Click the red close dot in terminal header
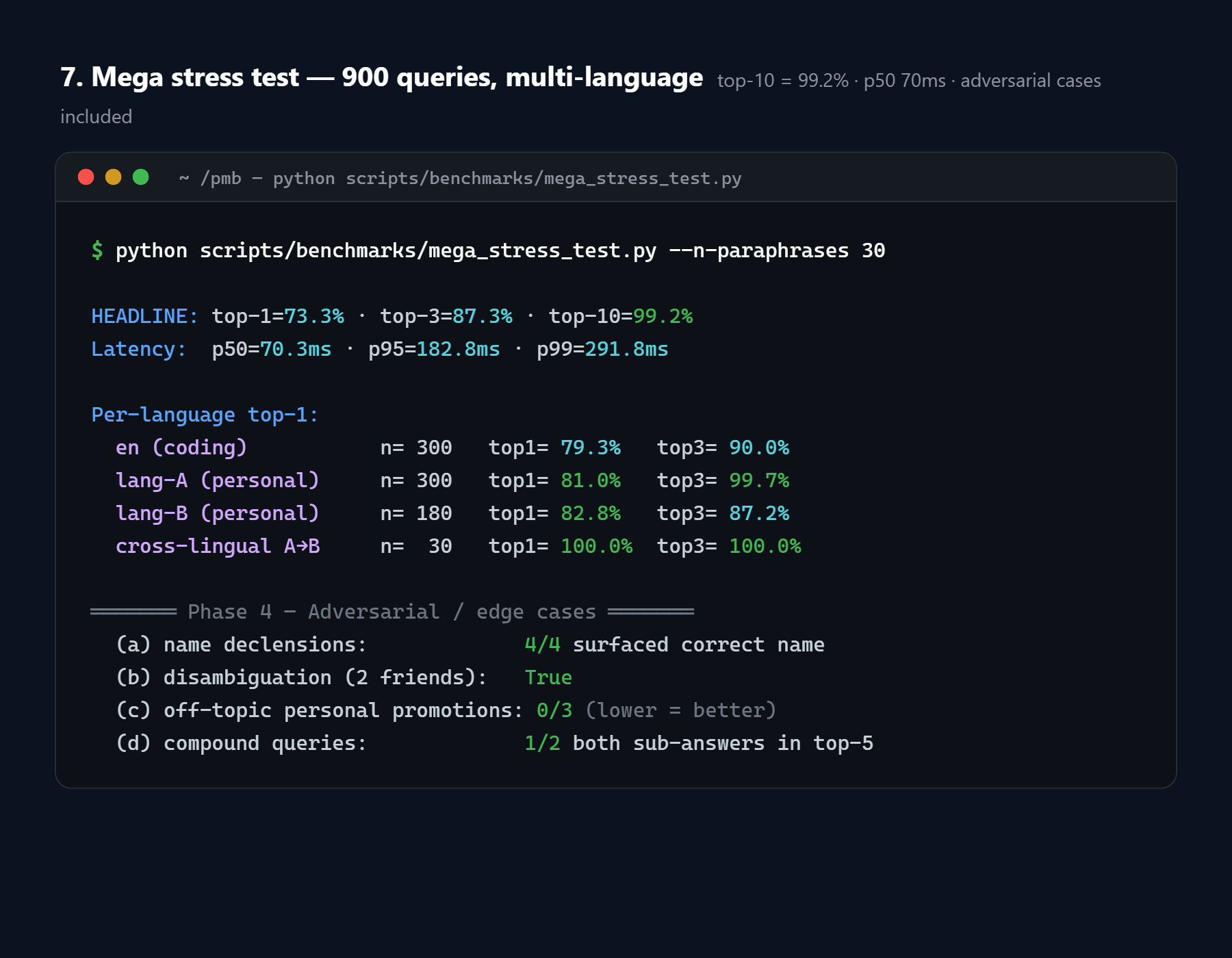 coord(86,177)
